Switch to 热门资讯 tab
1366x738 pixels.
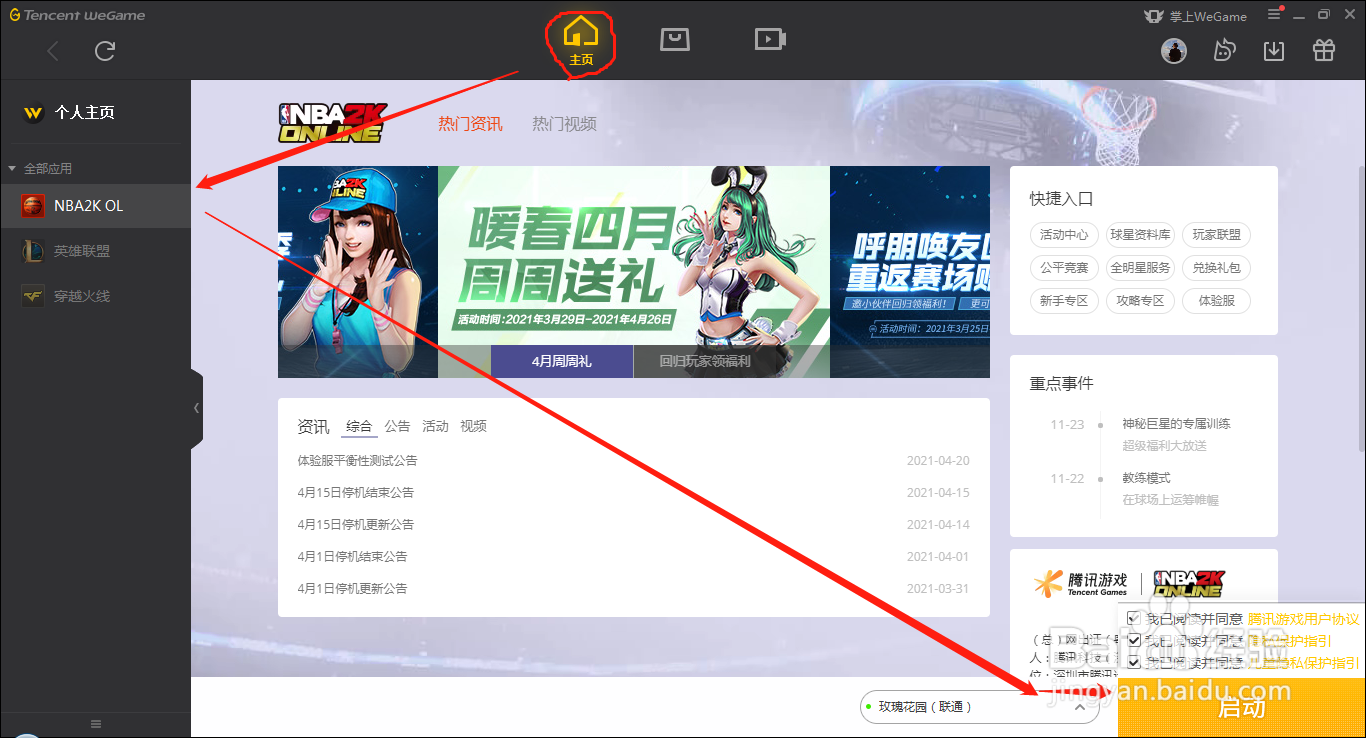point(470,124)
